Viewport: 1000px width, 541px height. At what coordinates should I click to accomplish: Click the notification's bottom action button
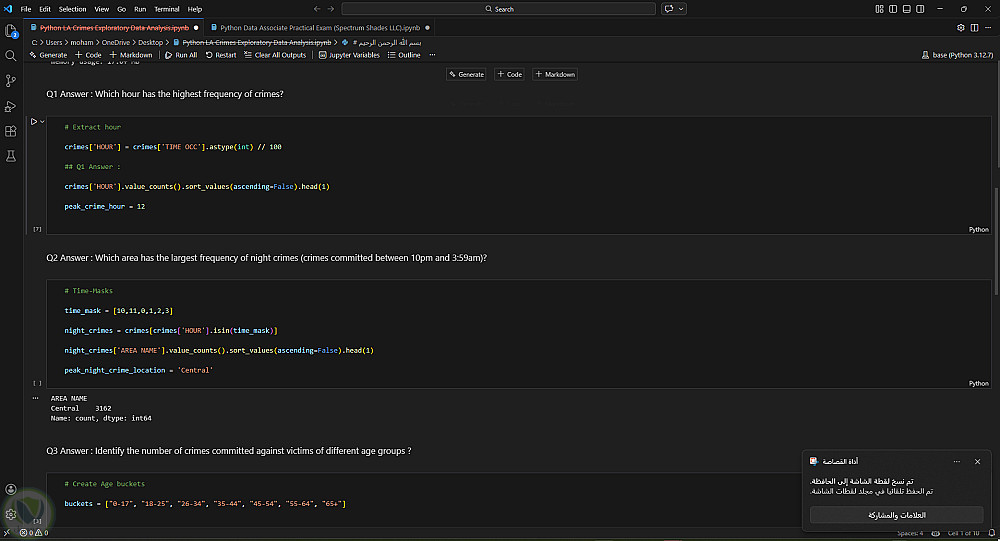tap(905, 515)
